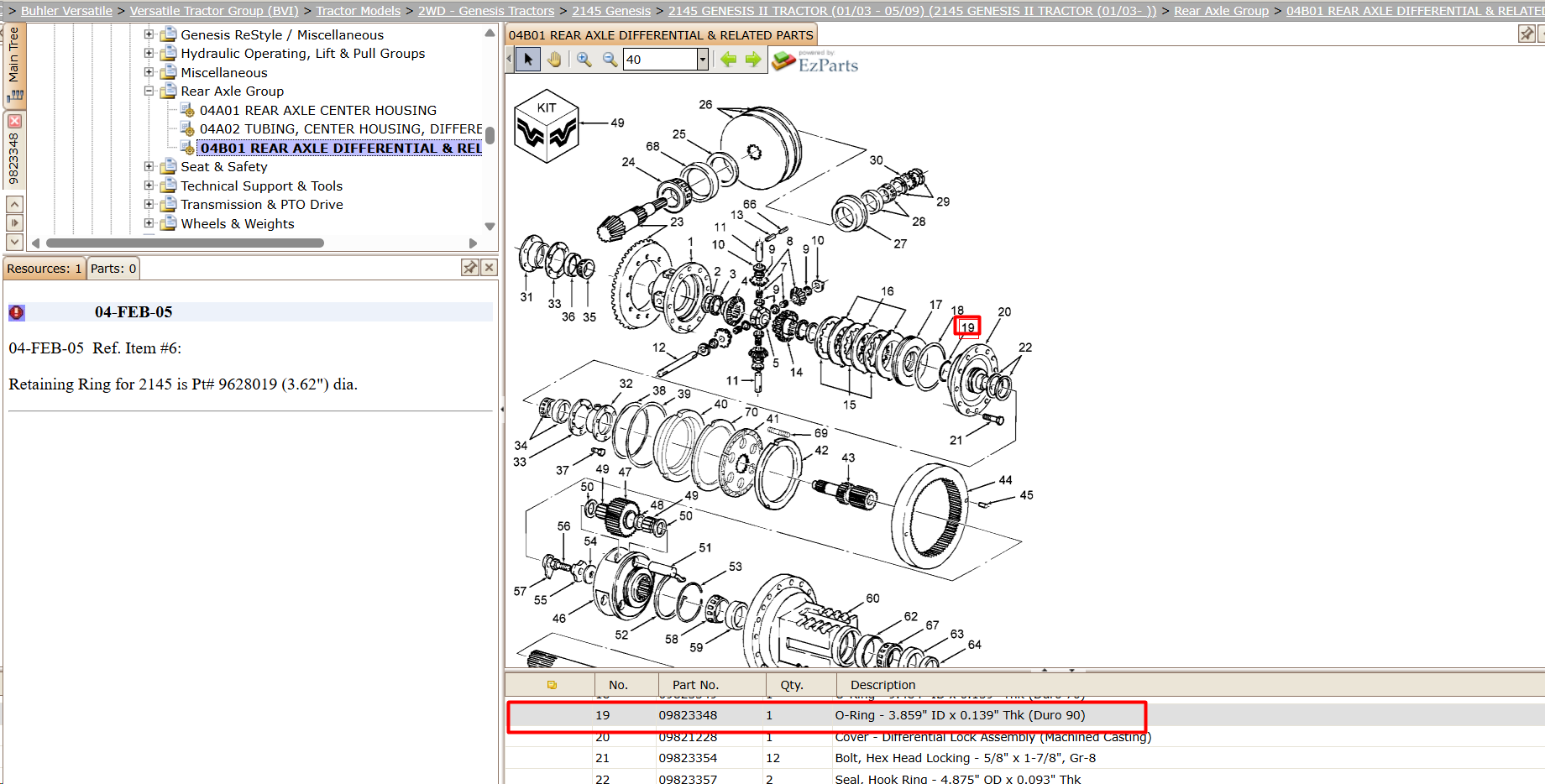The height and width of the screenshot is (784, 1545).
Task: Click the collapse arrow left of toolbar
Action: (x=509, y=60)
